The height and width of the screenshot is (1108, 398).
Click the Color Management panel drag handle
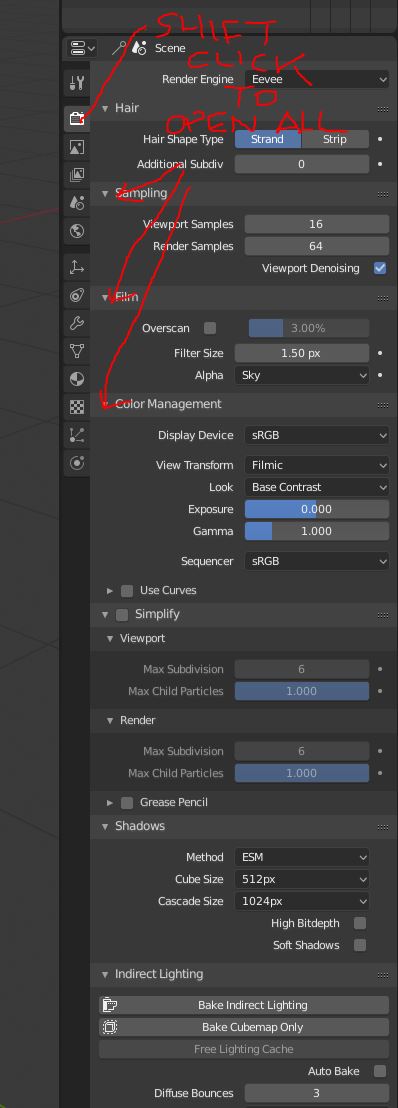382,405
